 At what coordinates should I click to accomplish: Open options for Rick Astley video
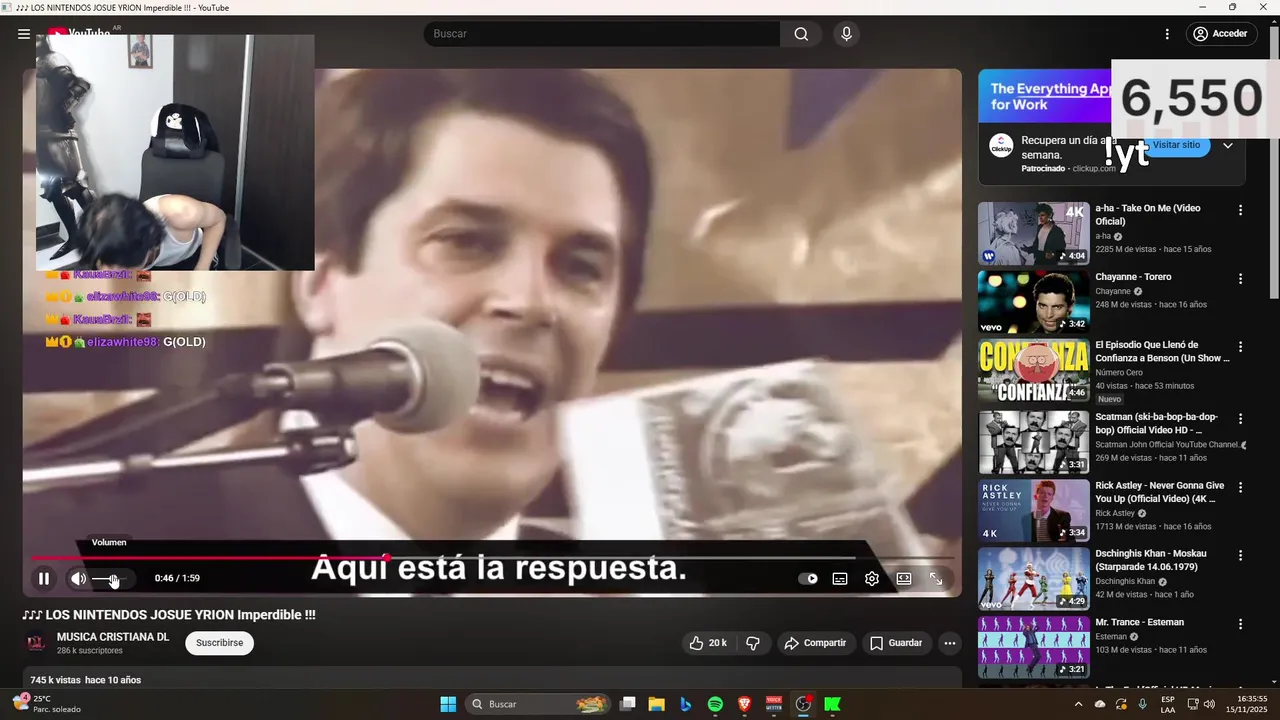(1240, 487)
